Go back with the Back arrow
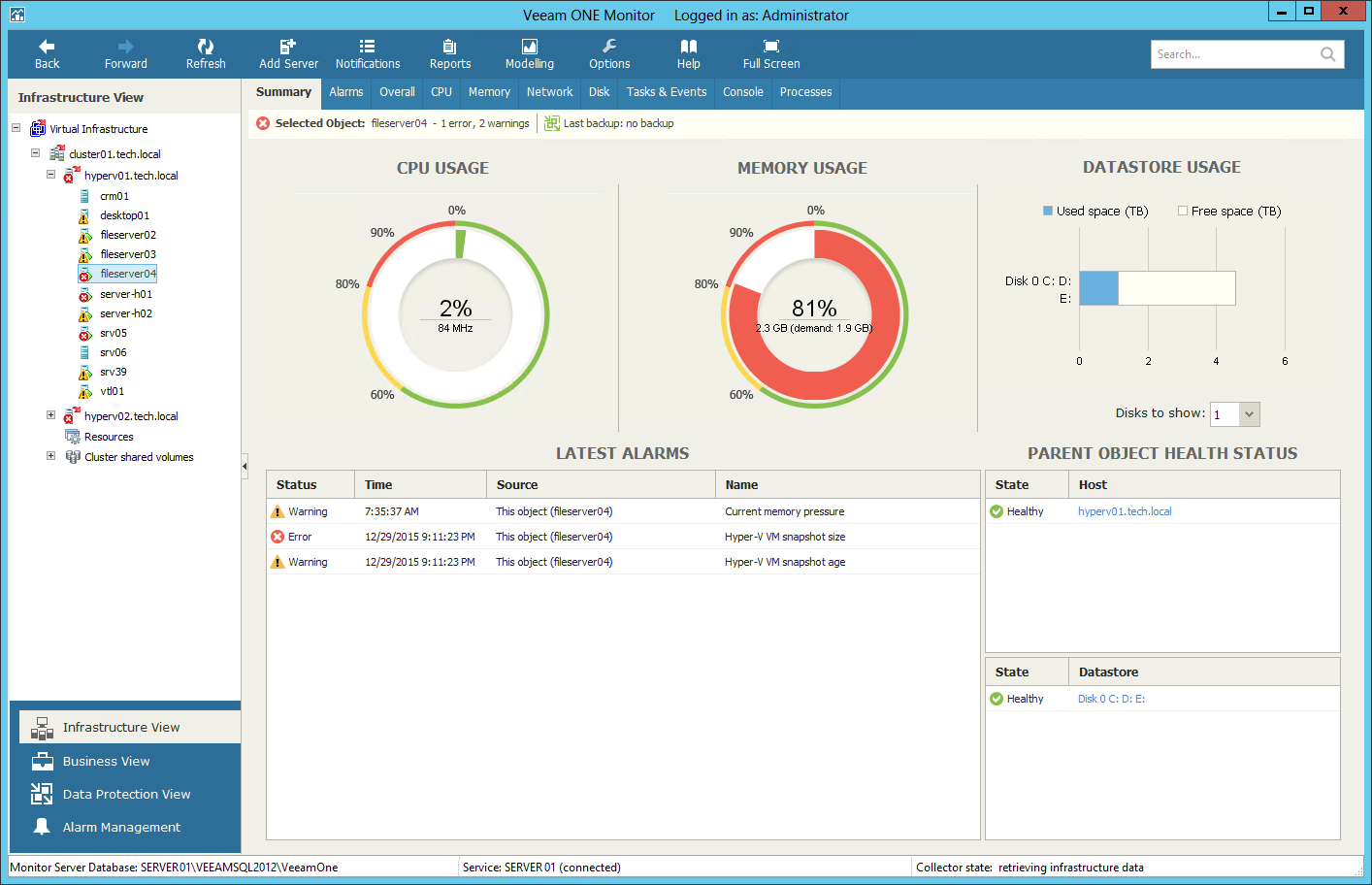 (x=47, y=54)
